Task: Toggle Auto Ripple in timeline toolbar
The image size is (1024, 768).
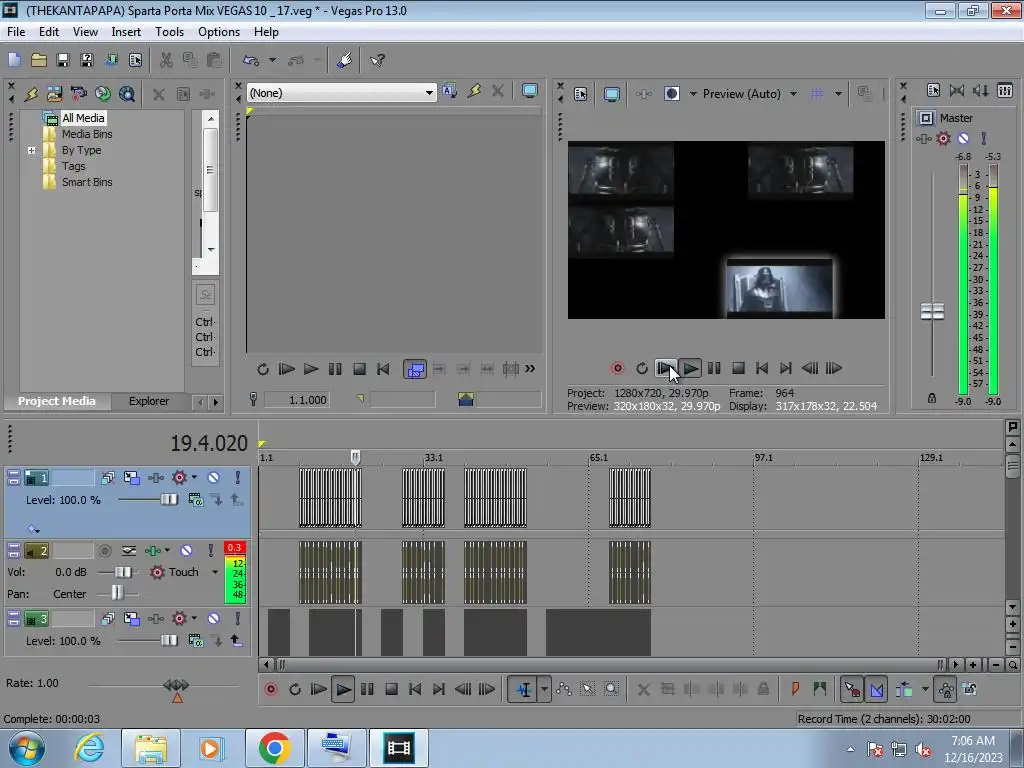Action: [904, 689]
